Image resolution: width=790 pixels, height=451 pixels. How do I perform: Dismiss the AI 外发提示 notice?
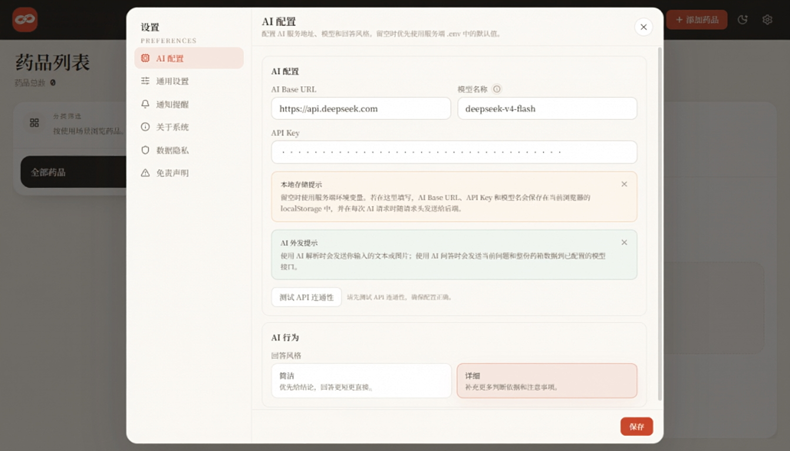pyautogui.click(x=624, y=243)
